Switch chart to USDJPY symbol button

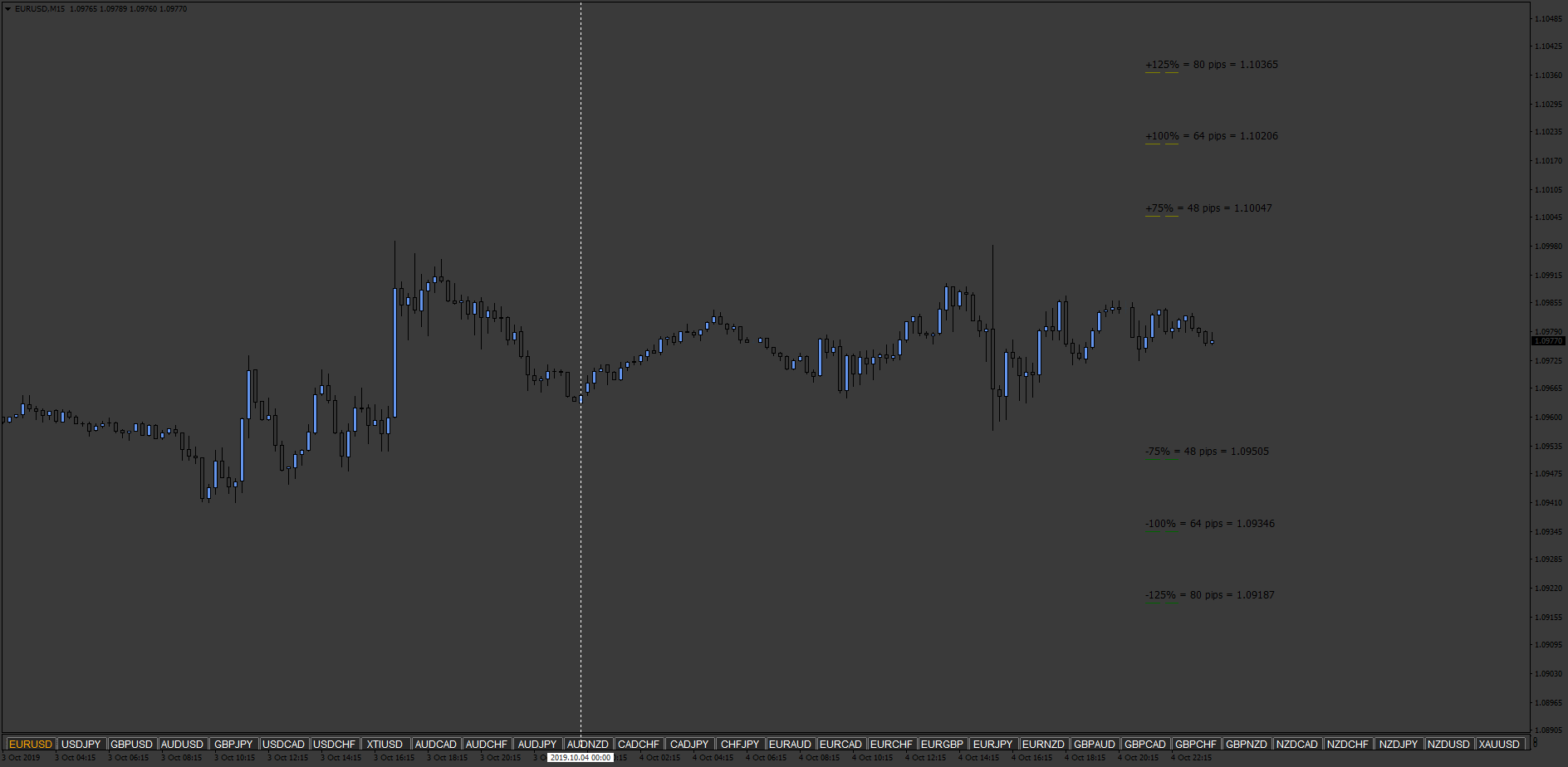point(81,745)
